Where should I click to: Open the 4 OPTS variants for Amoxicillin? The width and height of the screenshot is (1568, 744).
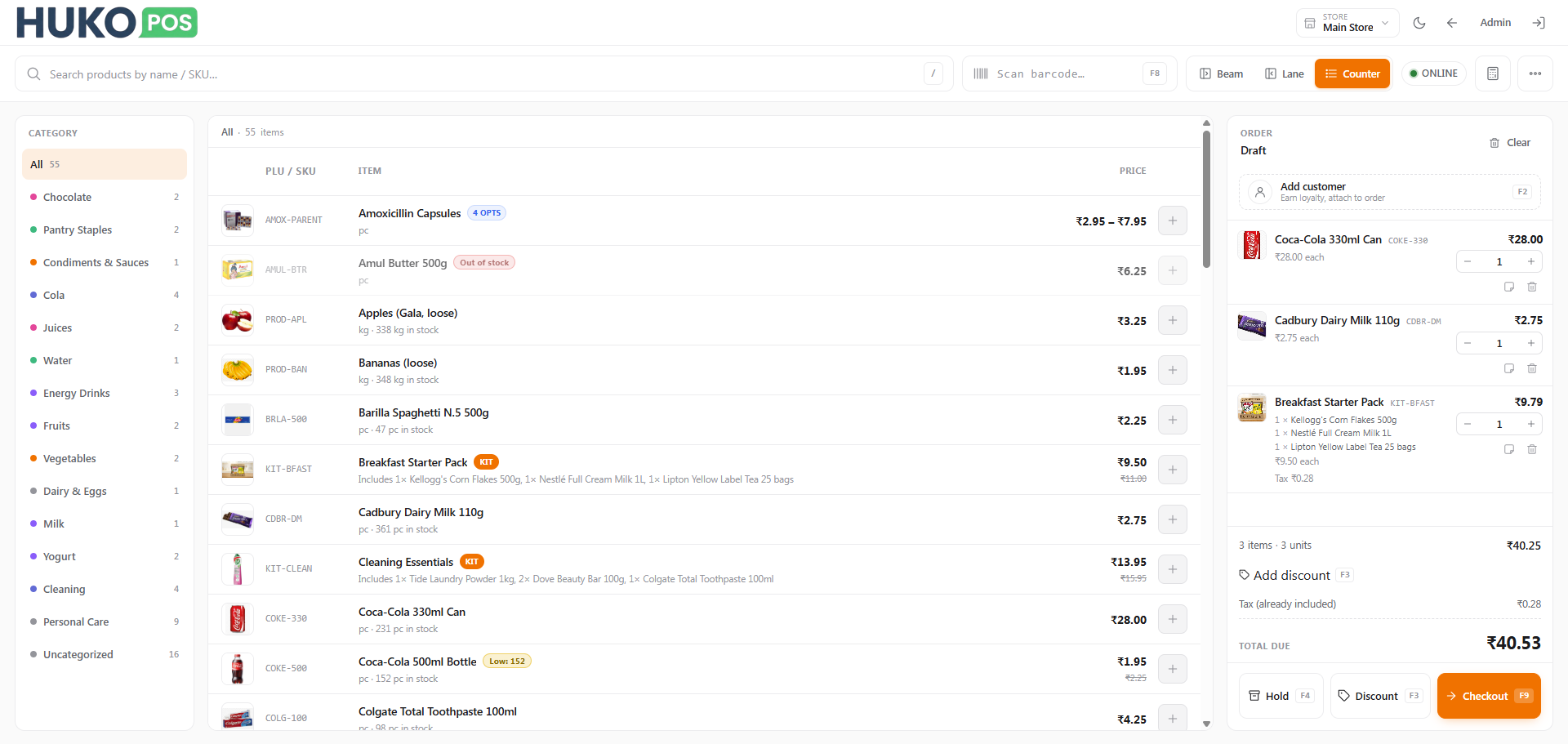487,213
